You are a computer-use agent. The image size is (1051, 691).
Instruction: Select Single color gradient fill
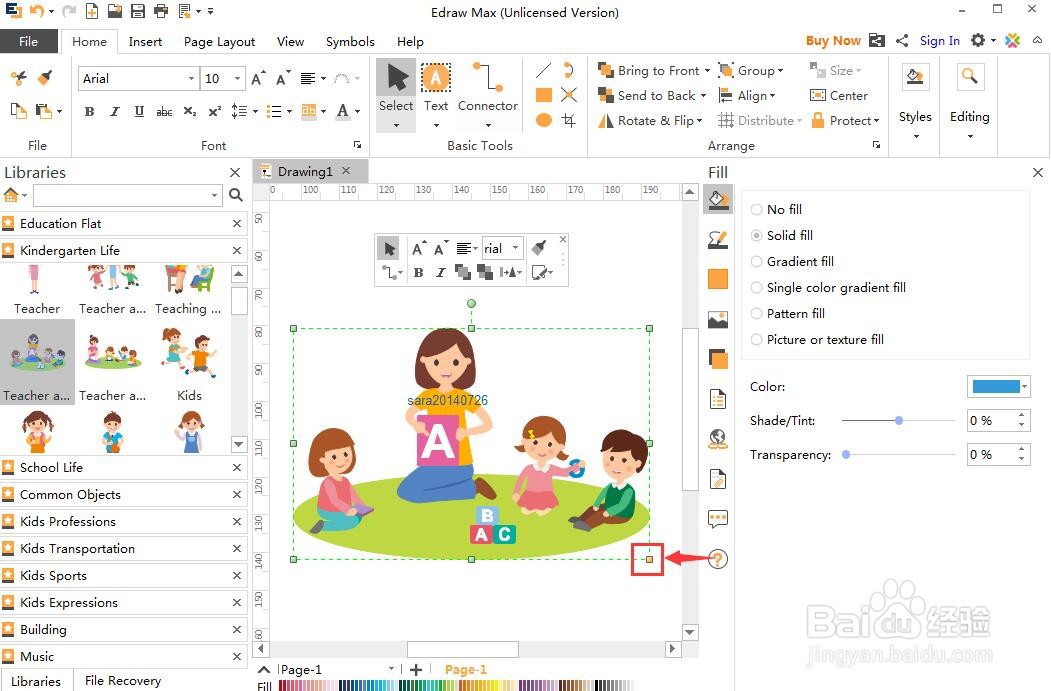(828, 288)
